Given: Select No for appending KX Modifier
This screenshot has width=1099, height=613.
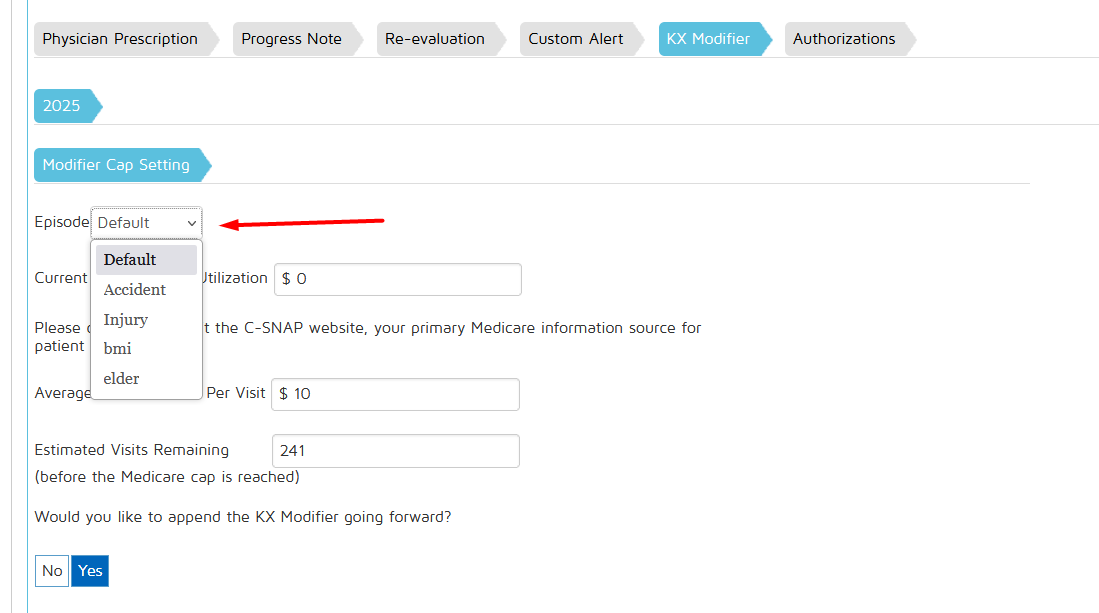Looking at the screenshot, I should coord(52,571).
